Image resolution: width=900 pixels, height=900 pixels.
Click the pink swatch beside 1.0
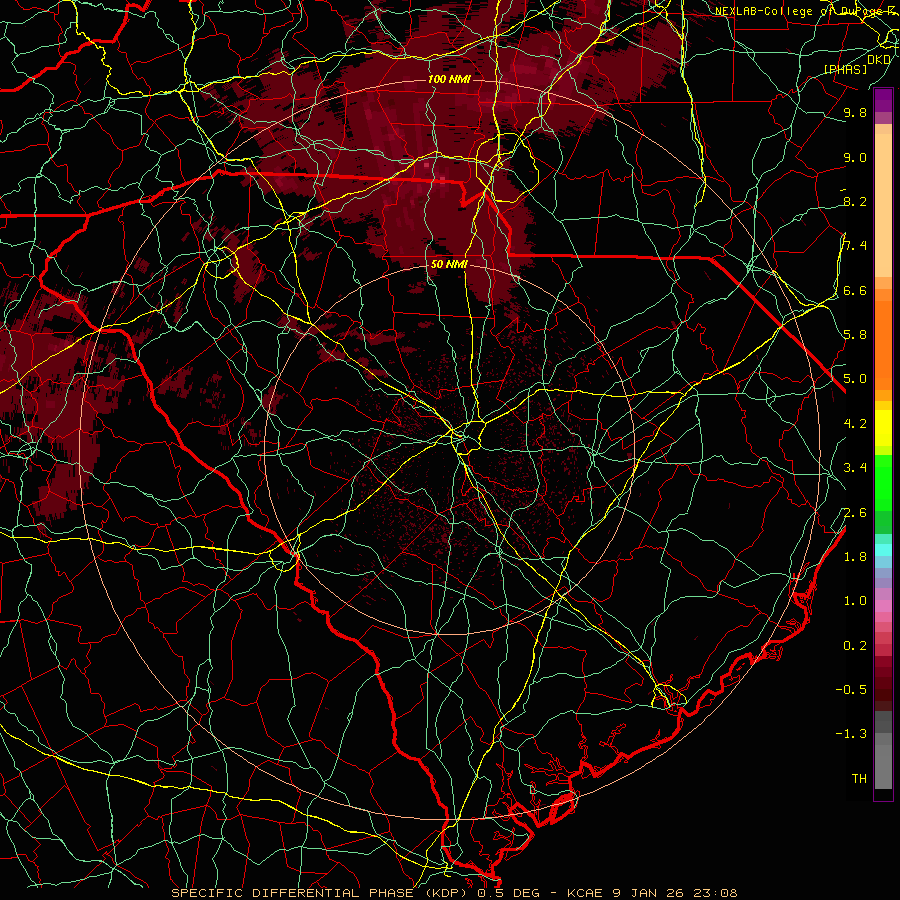point(883,606)
